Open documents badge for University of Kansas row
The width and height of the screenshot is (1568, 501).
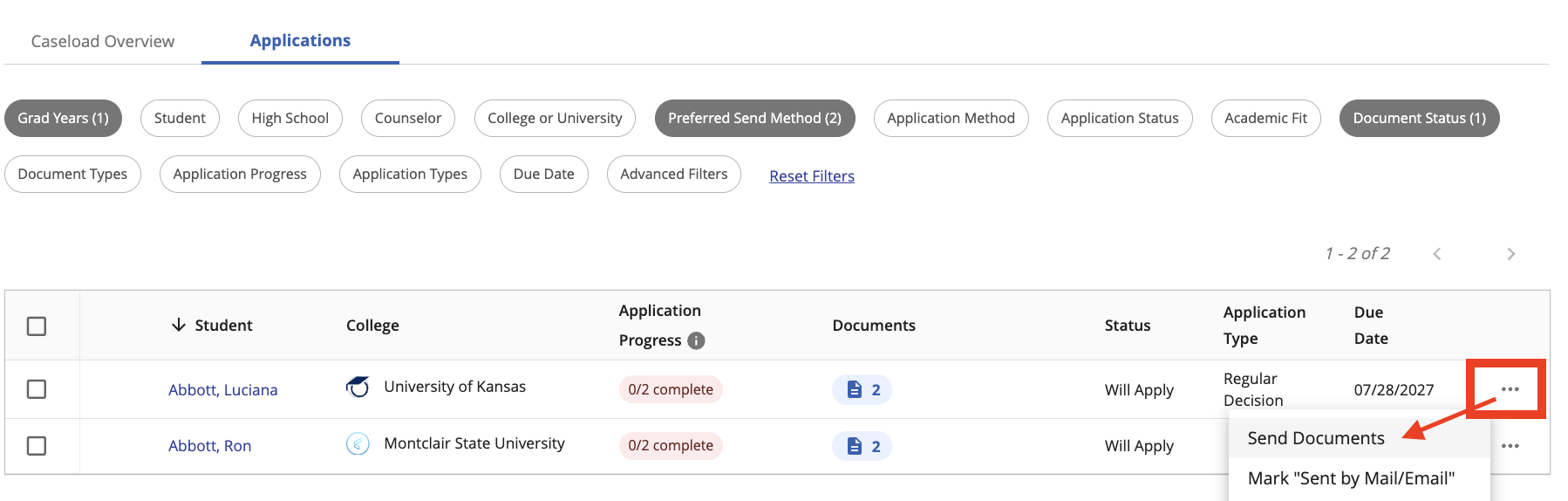862,389
